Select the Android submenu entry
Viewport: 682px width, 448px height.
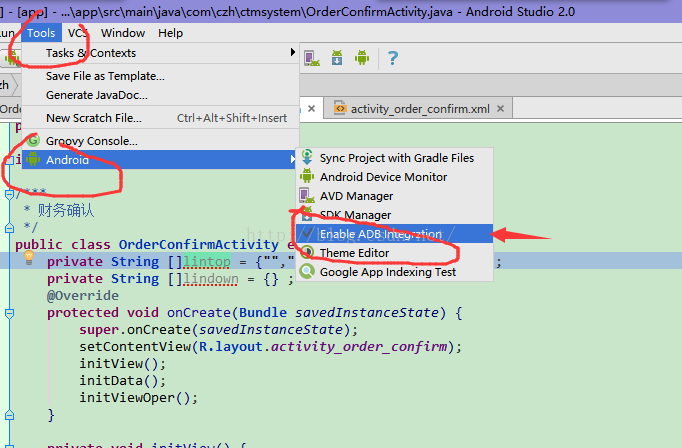(x=159, y=160)
